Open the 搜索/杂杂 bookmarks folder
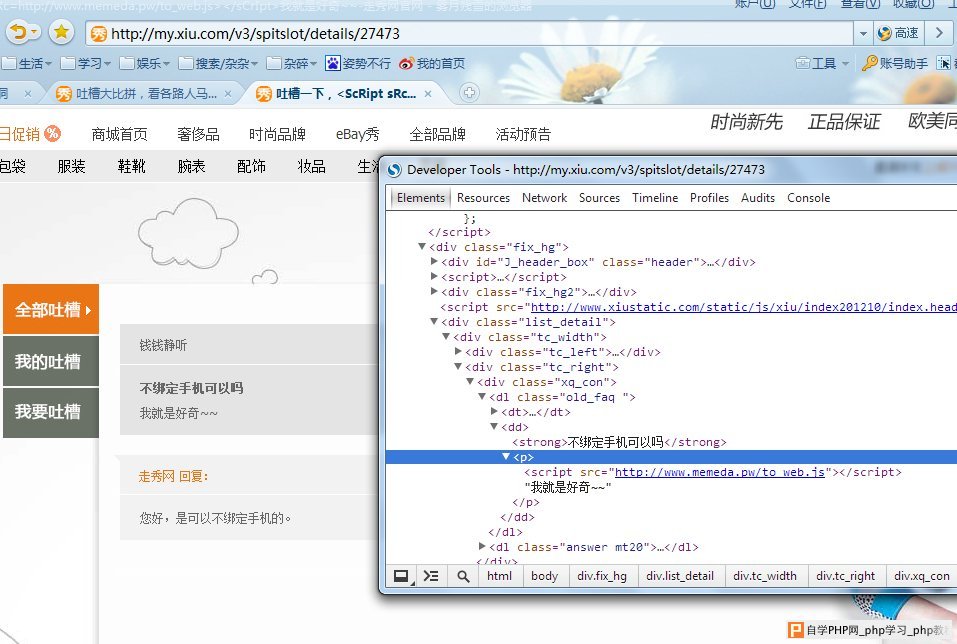957x644 pixels. click(x=218, y=63)
